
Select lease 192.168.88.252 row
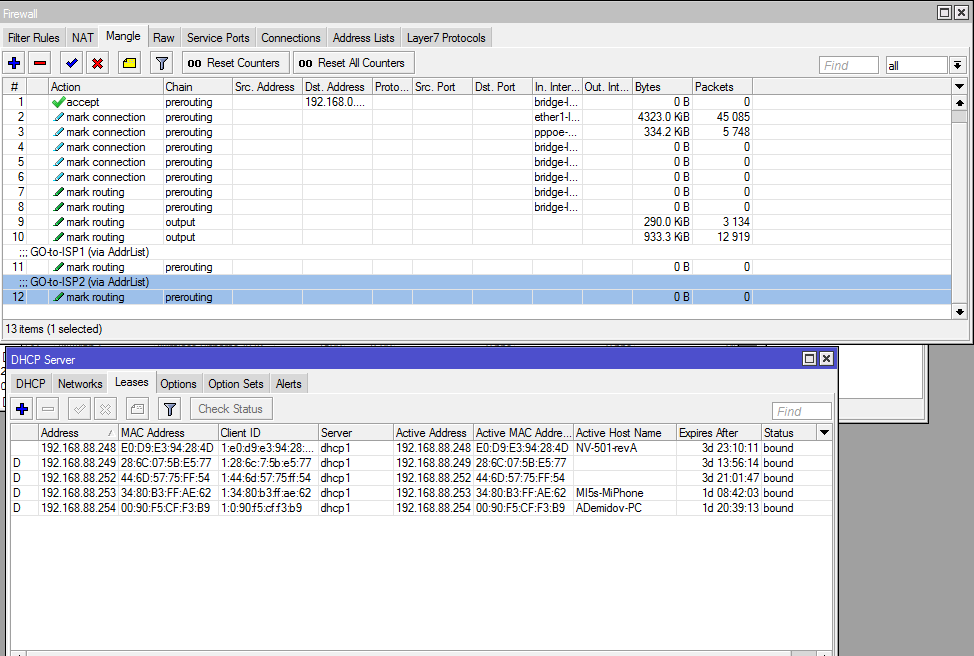pyautogui.click(x=421, y=478)
